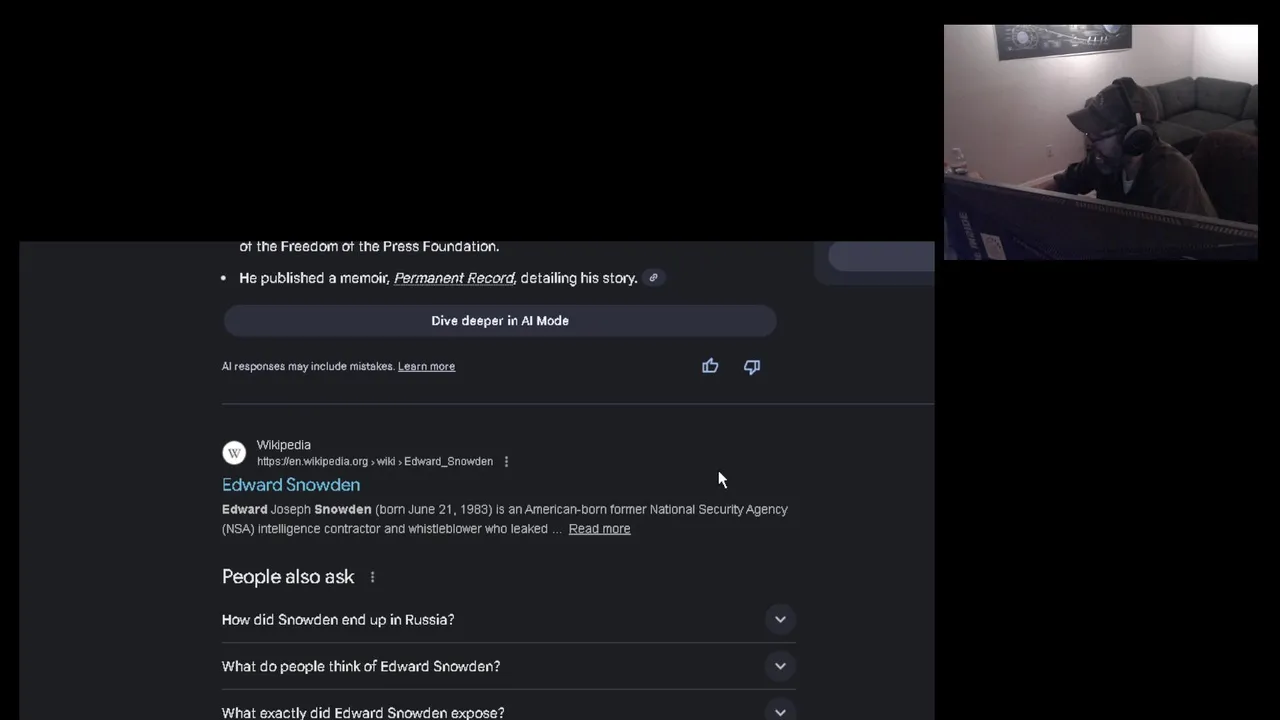The height and width of the screenshot is (720, 1280).
Task: Click the thumbs down feedback icon
Action: [752, 366]
